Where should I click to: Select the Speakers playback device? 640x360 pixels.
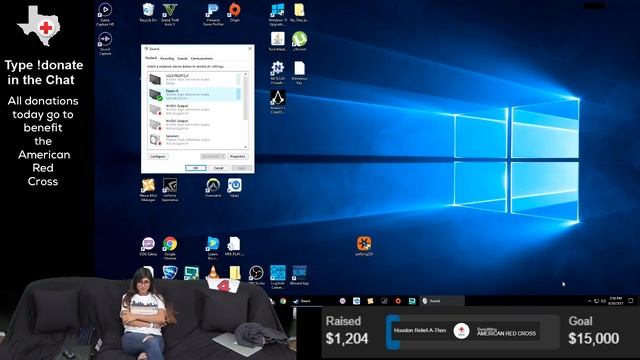pos(194,140)
